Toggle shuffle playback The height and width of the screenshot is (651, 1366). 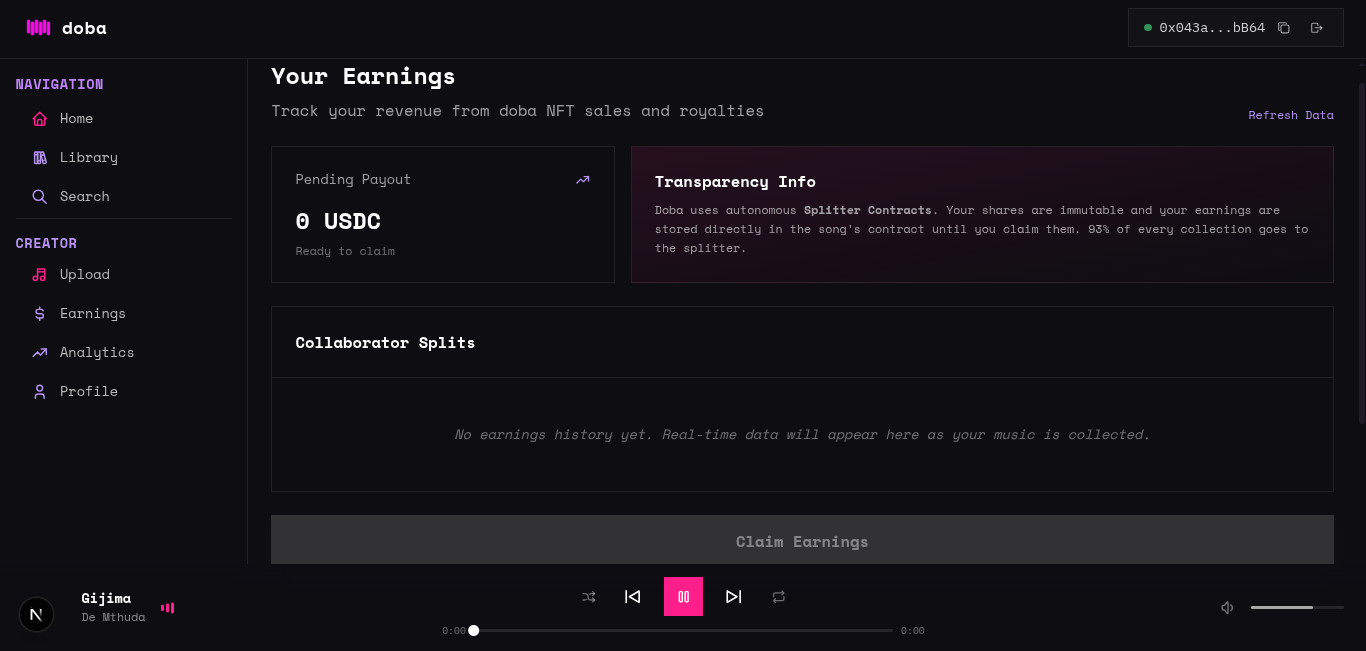589,597
